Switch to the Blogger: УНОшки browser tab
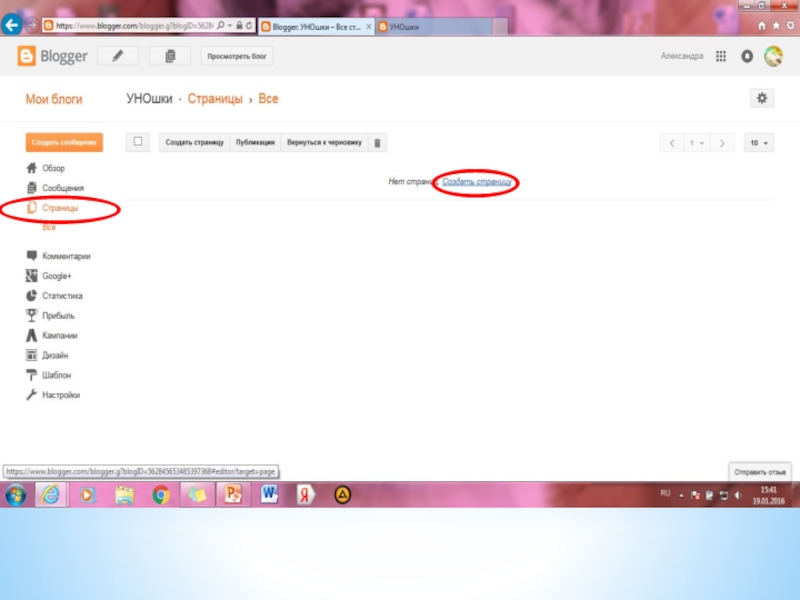The width and height of the screenshot is (800, 600). [x=316, y=27]
